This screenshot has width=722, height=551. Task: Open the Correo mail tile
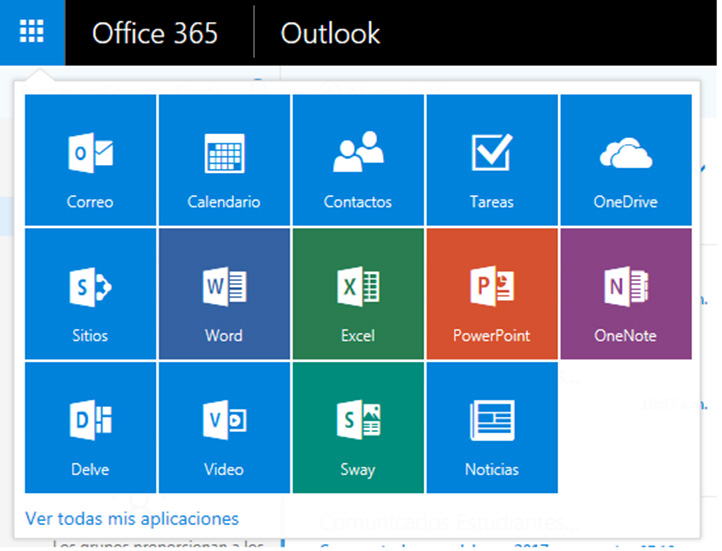[90, 160]
